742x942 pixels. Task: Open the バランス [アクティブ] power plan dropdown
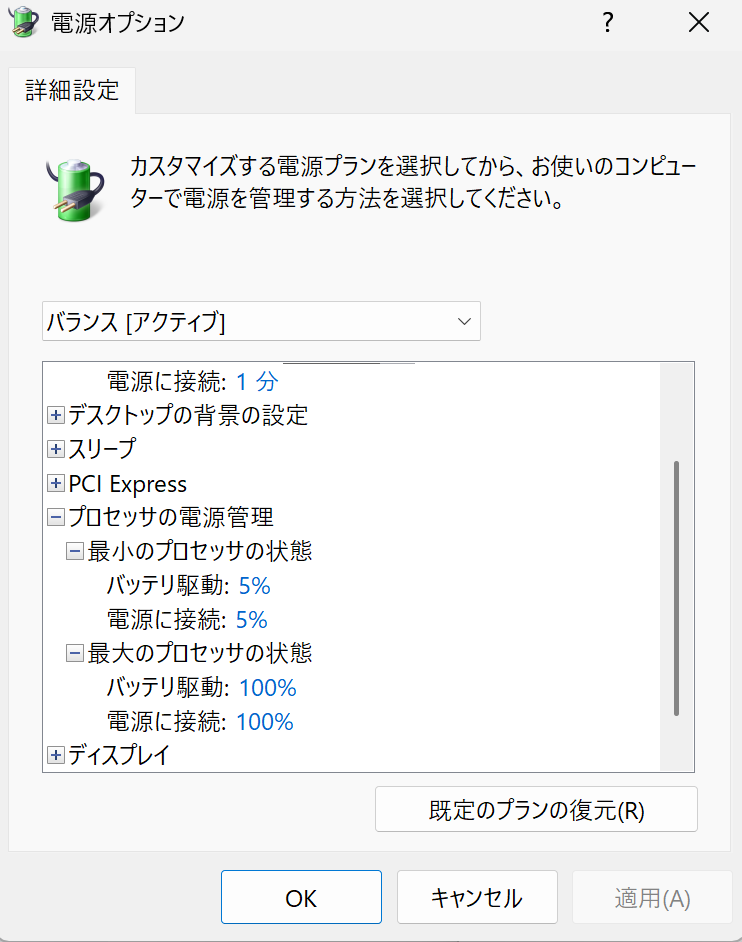point(262,321)
